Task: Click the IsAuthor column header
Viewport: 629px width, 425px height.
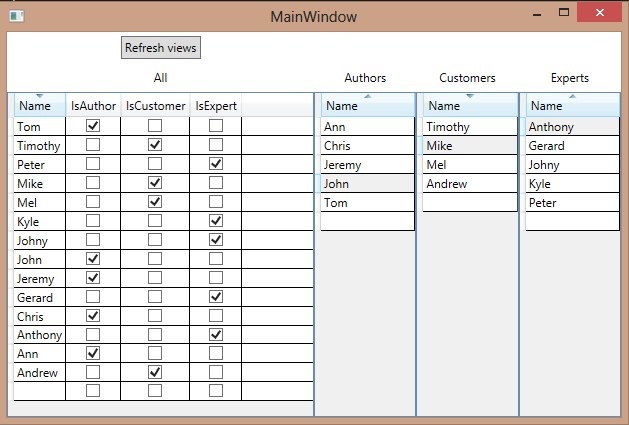Action: point(93,106)
